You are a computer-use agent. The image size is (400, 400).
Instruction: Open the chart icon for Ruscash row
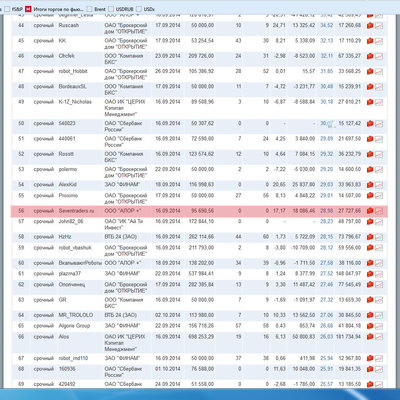[379, 26]
